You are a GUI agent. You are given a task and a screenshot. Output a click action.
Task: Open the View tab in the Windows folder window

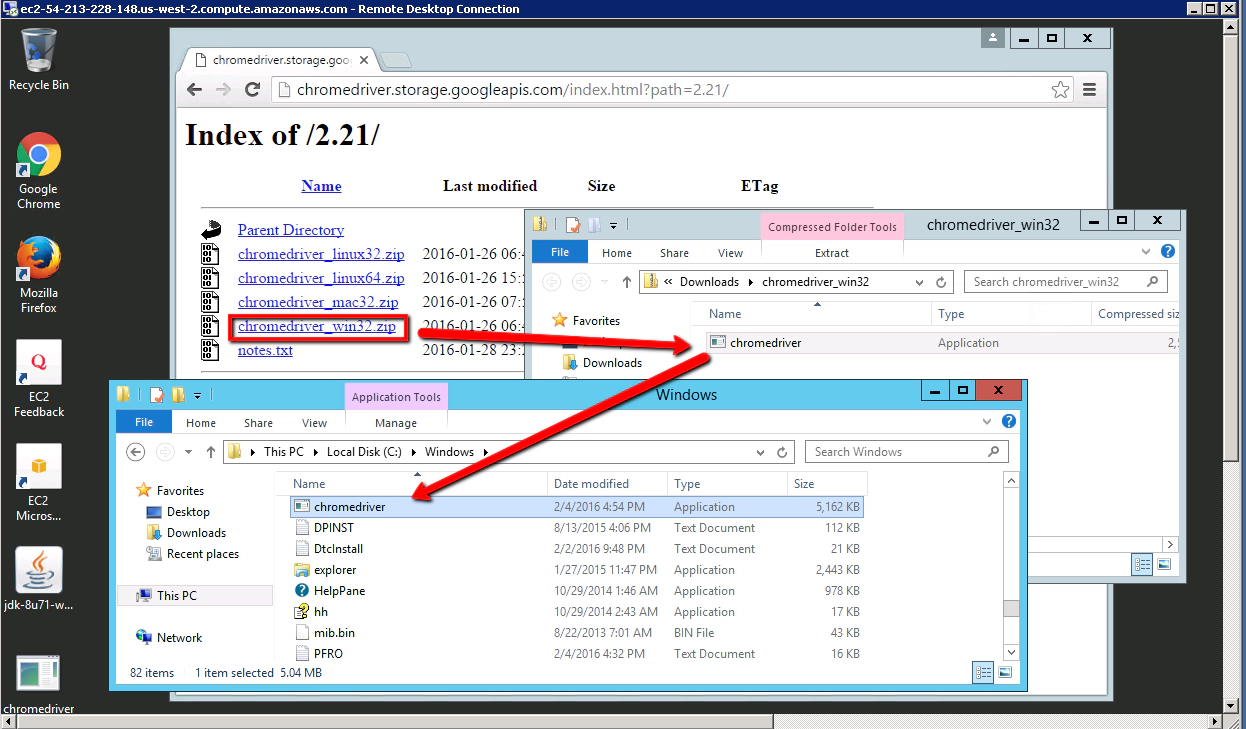pyautogui.click(x=314, y=422)
